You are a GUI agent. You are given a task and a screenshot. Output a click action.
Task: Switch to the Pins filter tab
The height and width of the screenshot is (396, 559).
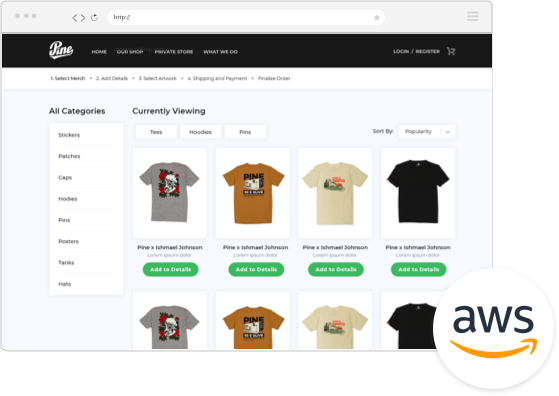[245, 132]
